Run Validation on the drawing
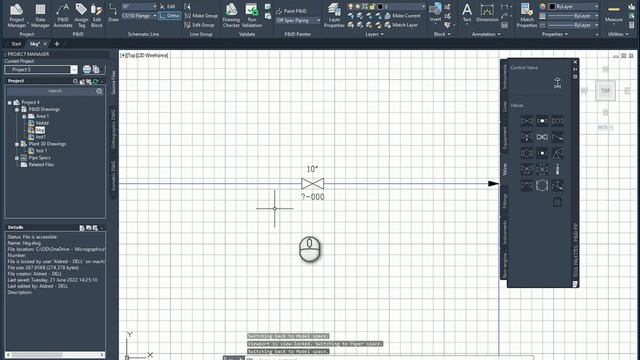Viewport: 640px width, 360px height. pyautogui.click(x=252, y=16)
